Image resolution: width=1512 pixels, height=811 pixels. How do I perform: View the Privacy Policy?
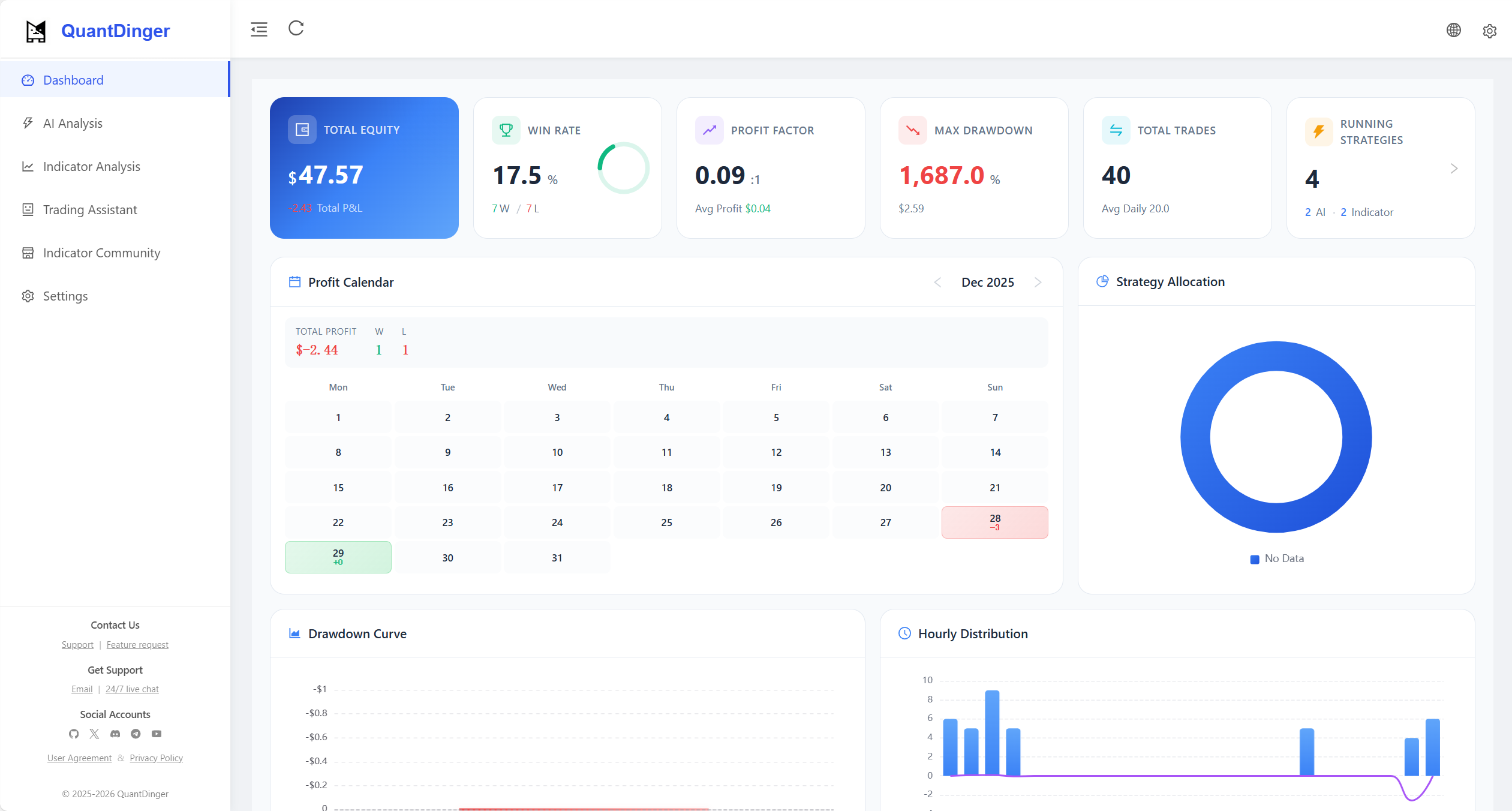click(156, 758)
